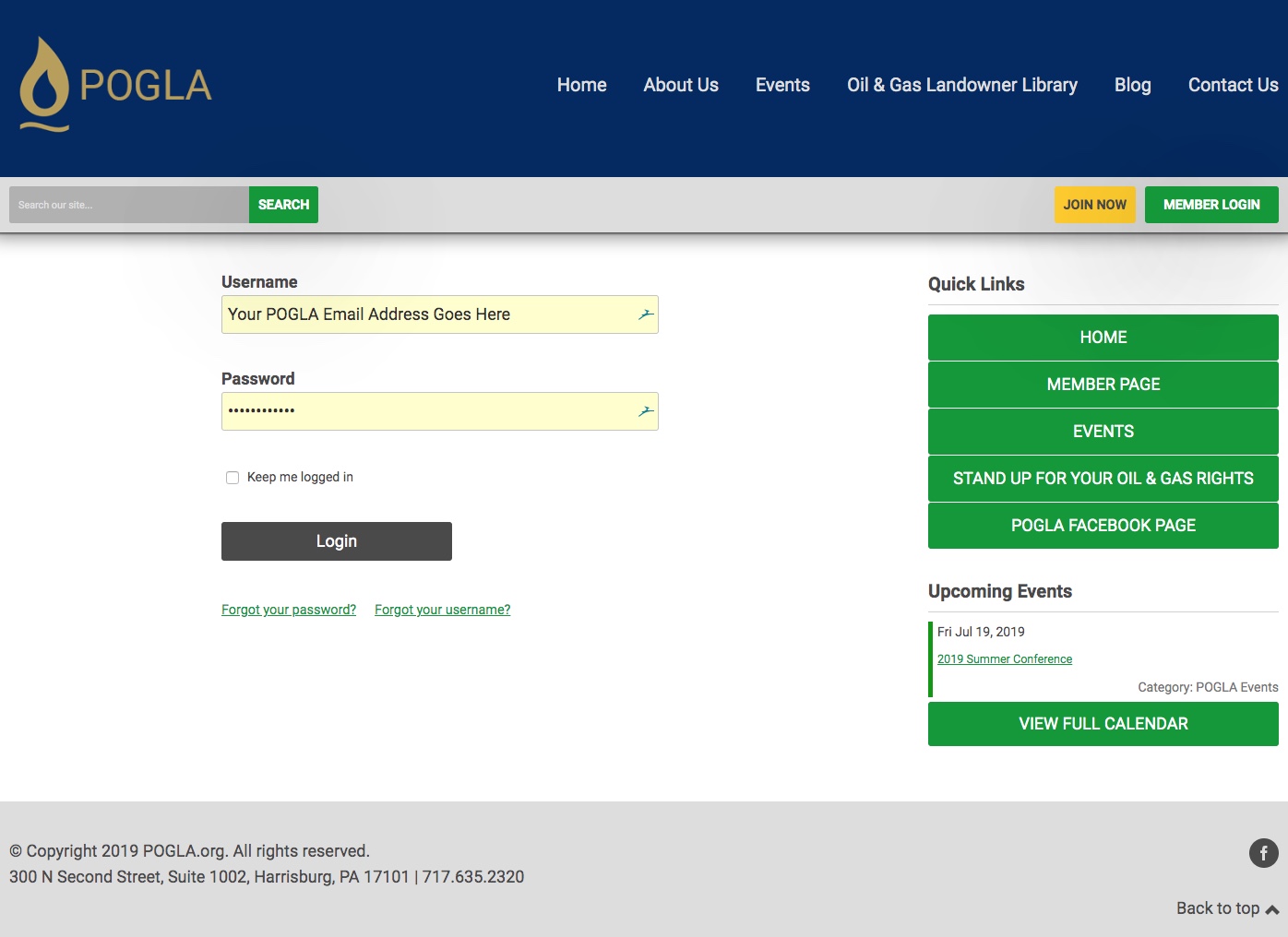Click the Upcoming Events heading
This screenshot has width=1288, height=937.
[1000, 591]
